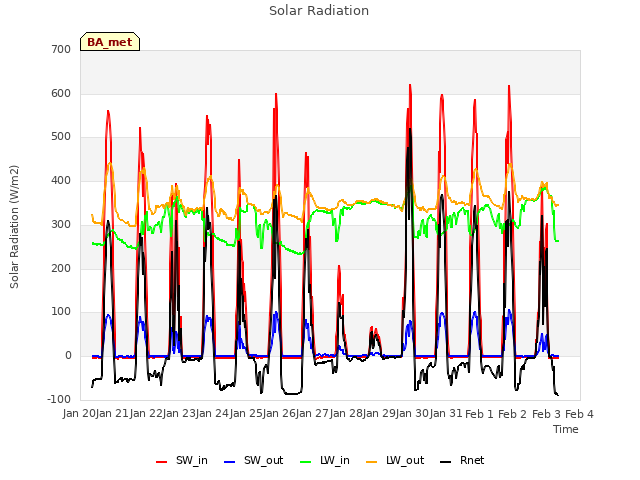
Task: Click the Feb 4 x-axis date label
Action: click(579, 414)
